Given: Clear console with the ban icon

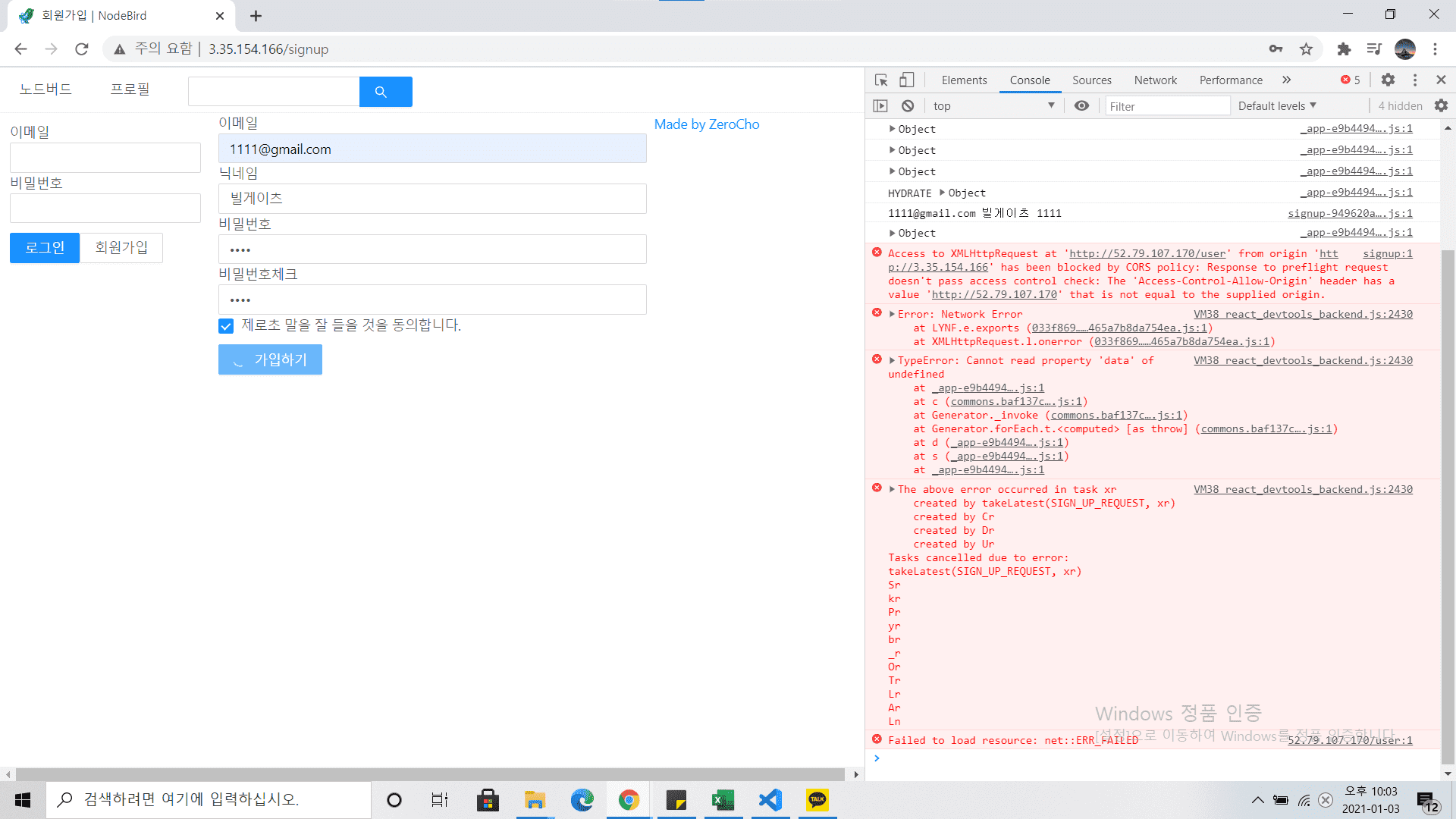Looking at the screenshot, I should click(x=908, y=105).
